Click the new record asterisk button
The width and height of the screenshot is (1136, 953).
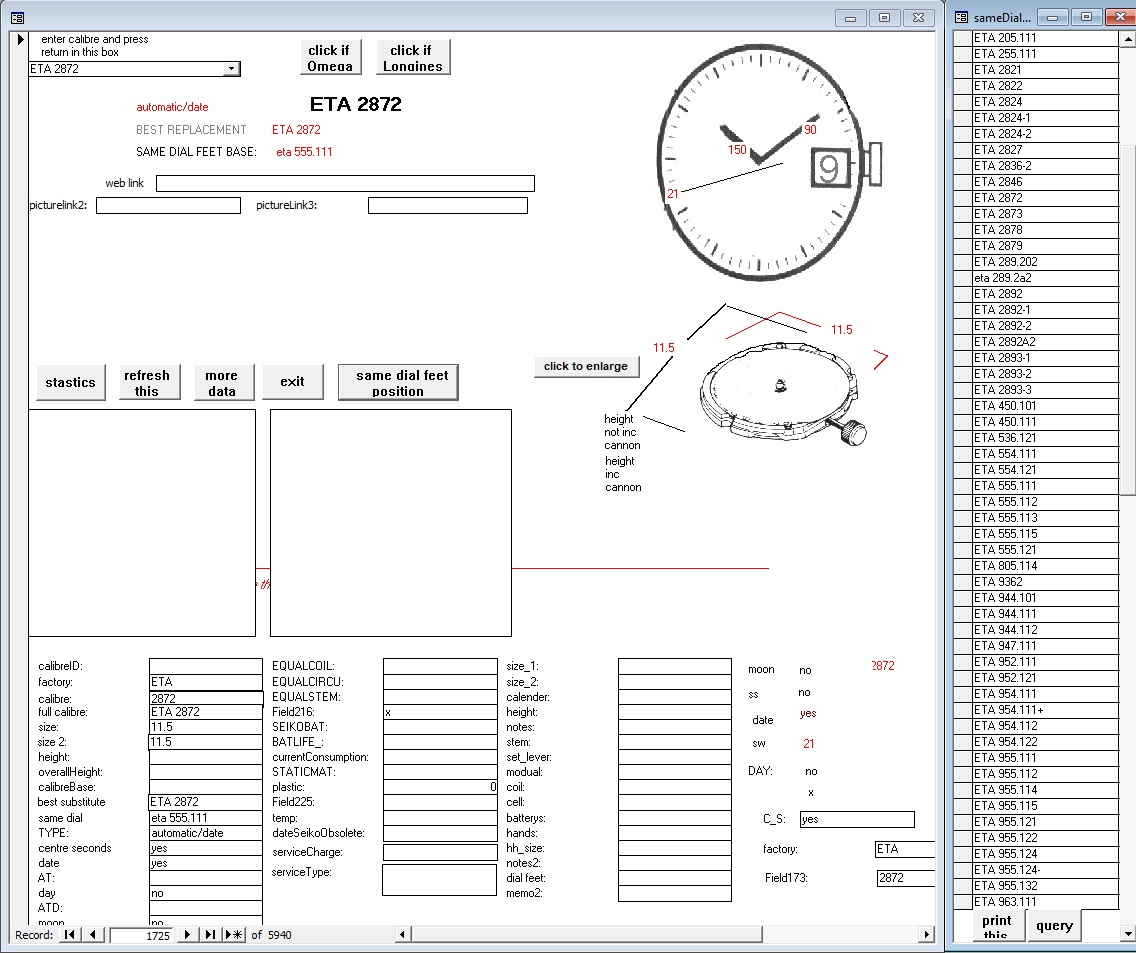pos(233,935)
